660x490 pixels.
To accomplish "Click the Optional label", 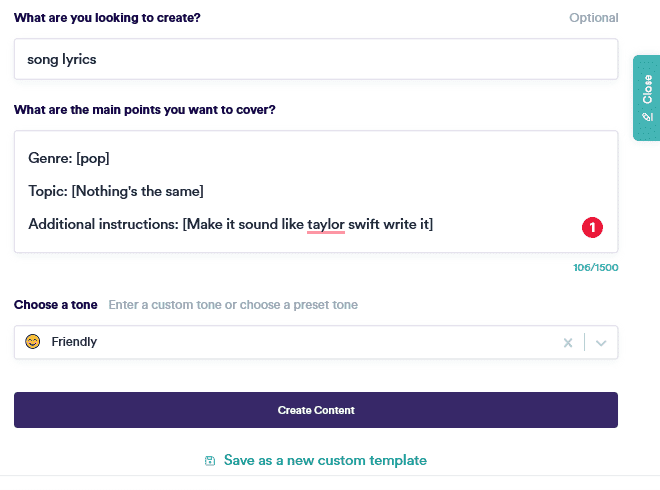I will coord(594,18).
